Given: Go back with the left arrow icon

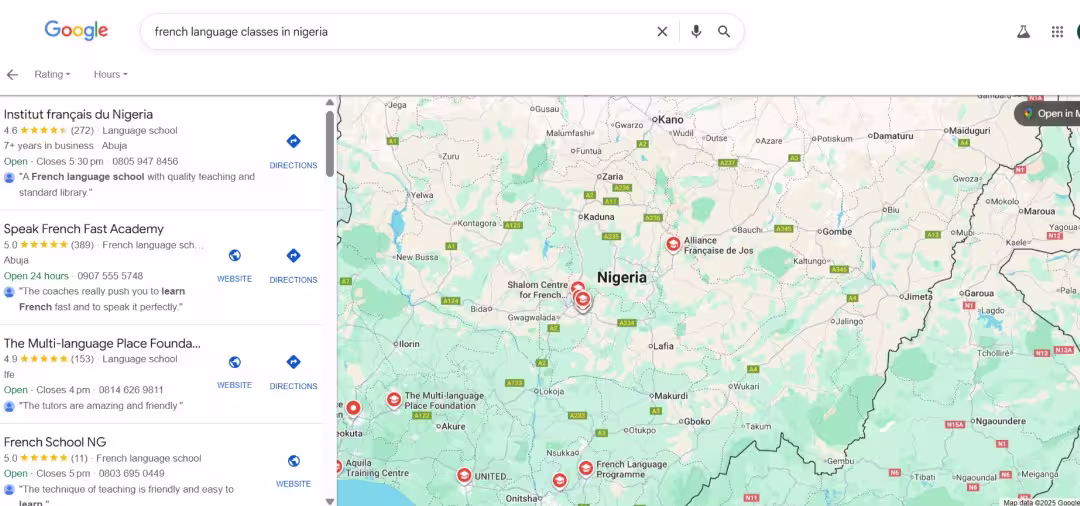Looking at the screenshot, I should (12, 74).
